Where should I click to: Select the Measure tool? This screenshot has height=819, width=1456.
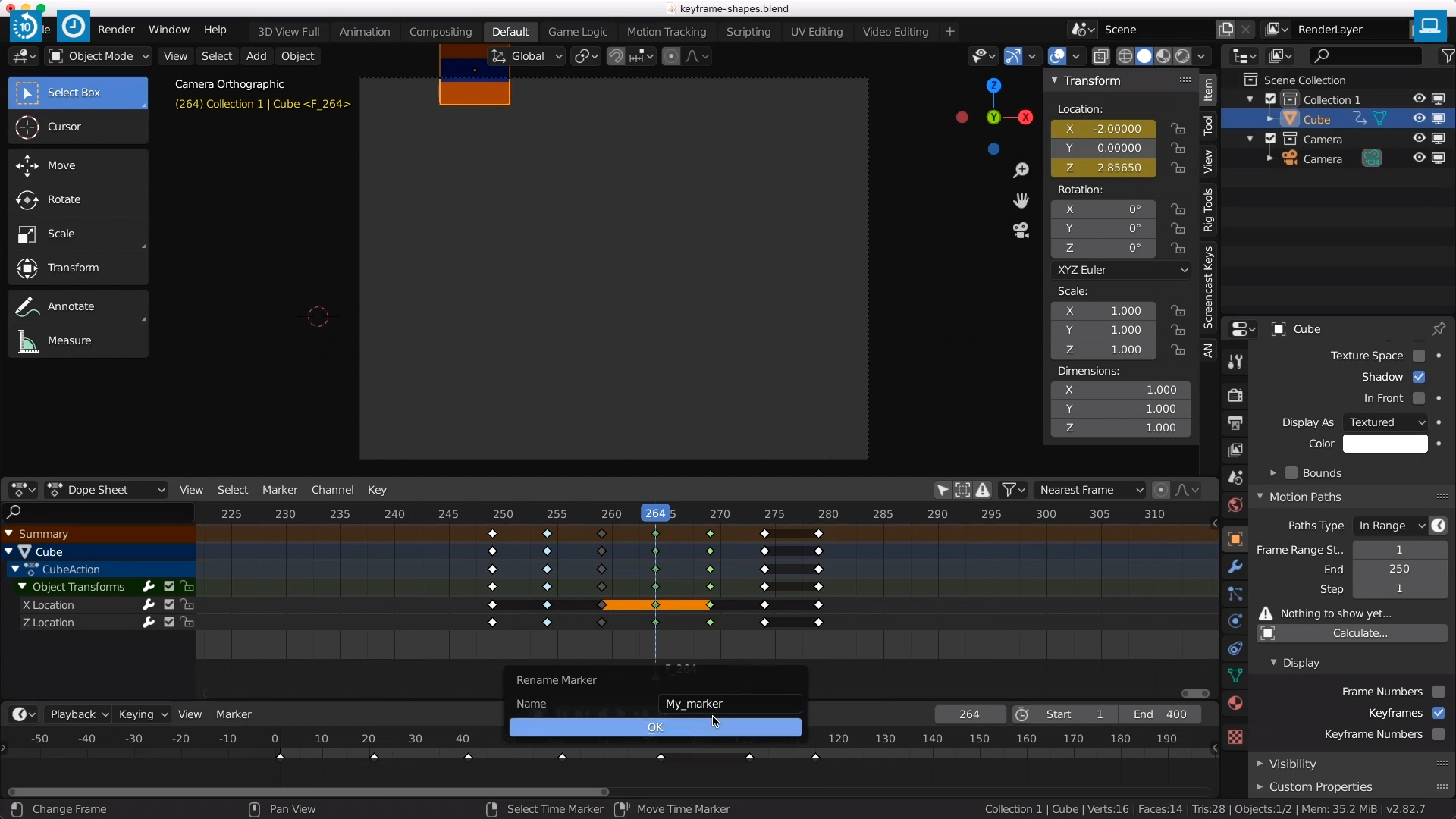(x=69, y=340)
